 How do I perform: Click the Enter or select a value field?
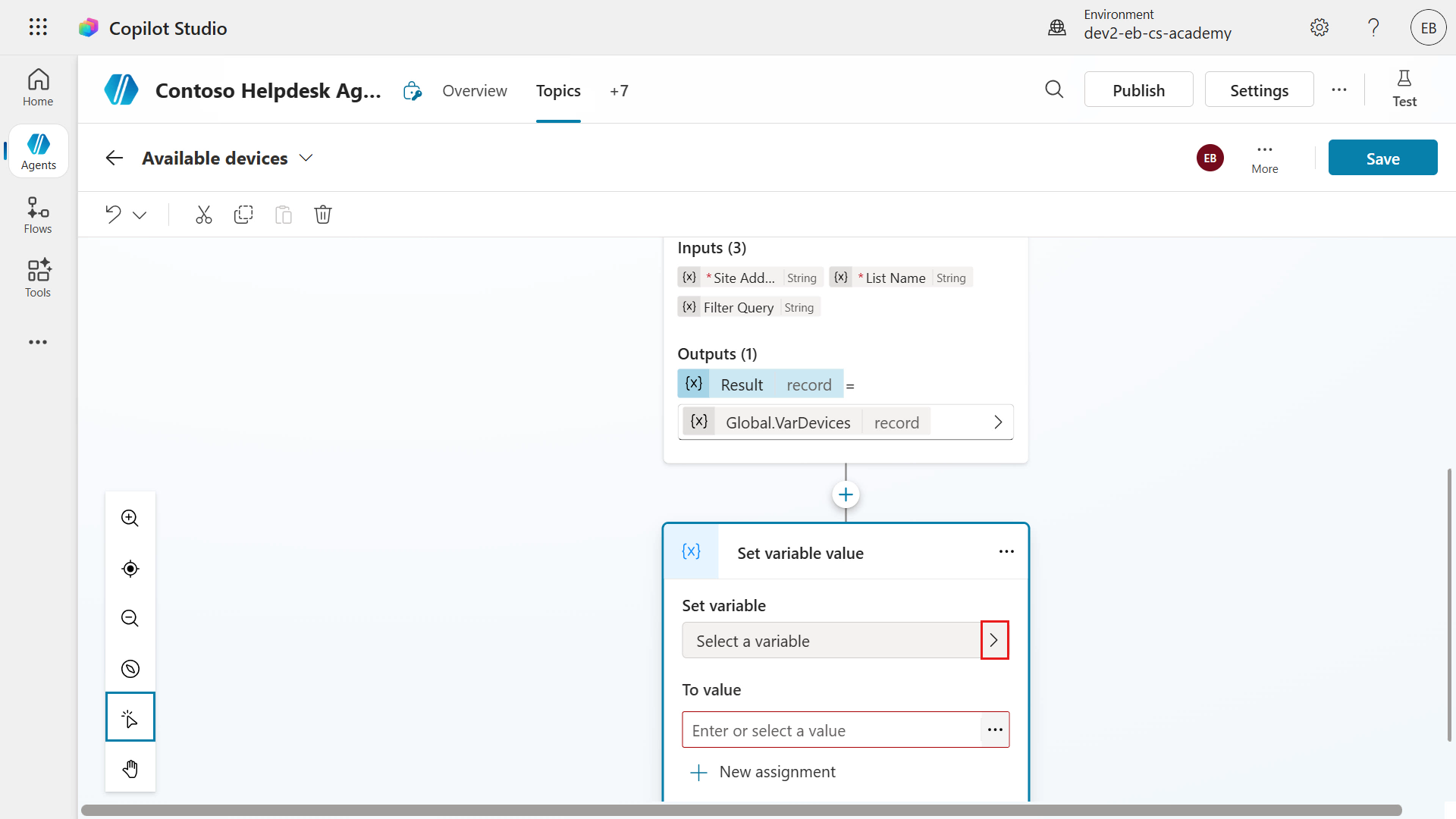click(x=832, y=730)
